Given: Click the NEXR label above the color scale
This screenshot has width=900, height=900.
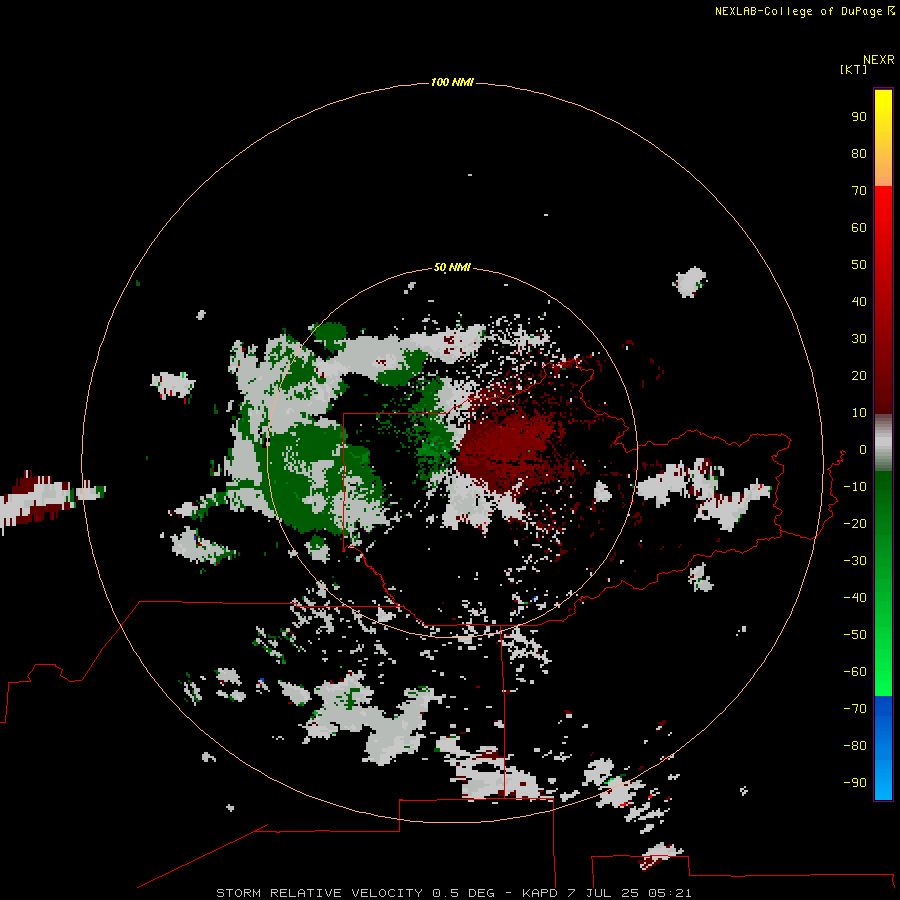Looking at the screenshot, I should (x=879, y=60).
